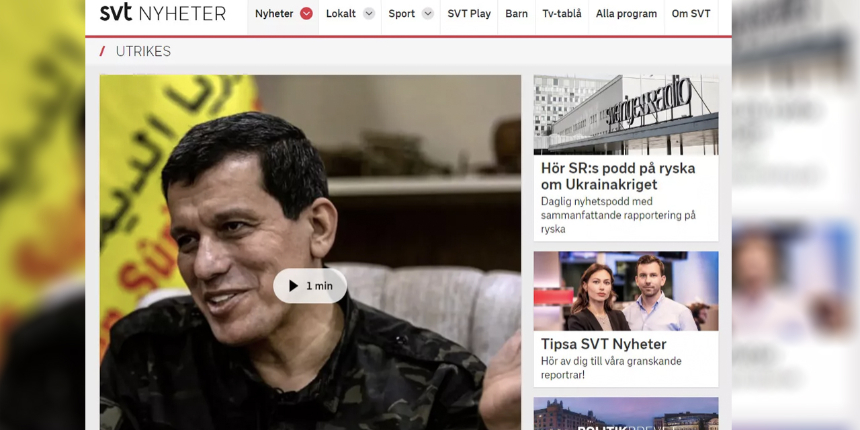Go to SVT Play
The width and height of the screenshot is (860, 430).
point(469,14)
